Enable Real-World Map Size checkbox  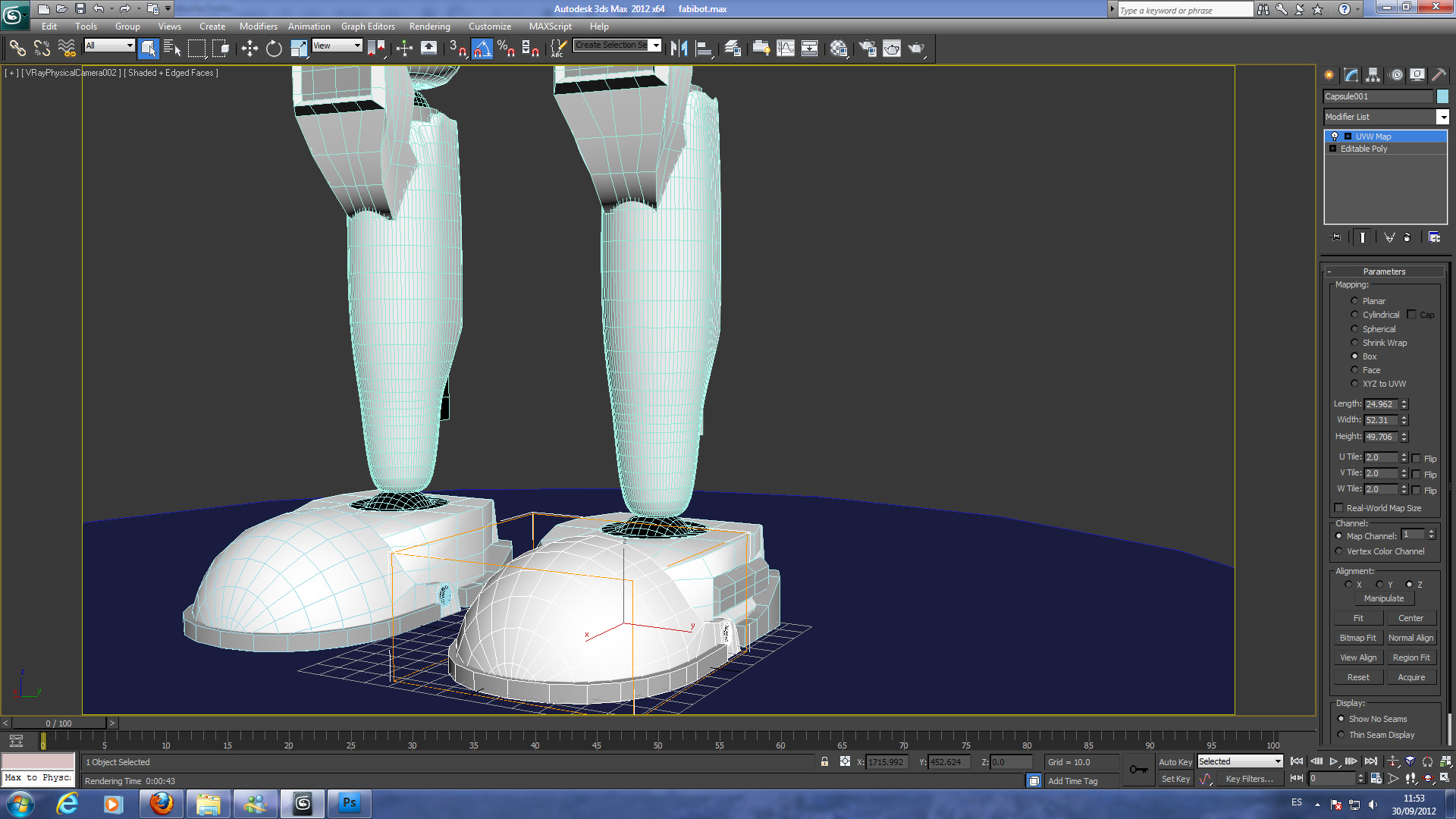(x=1338, y=508)
